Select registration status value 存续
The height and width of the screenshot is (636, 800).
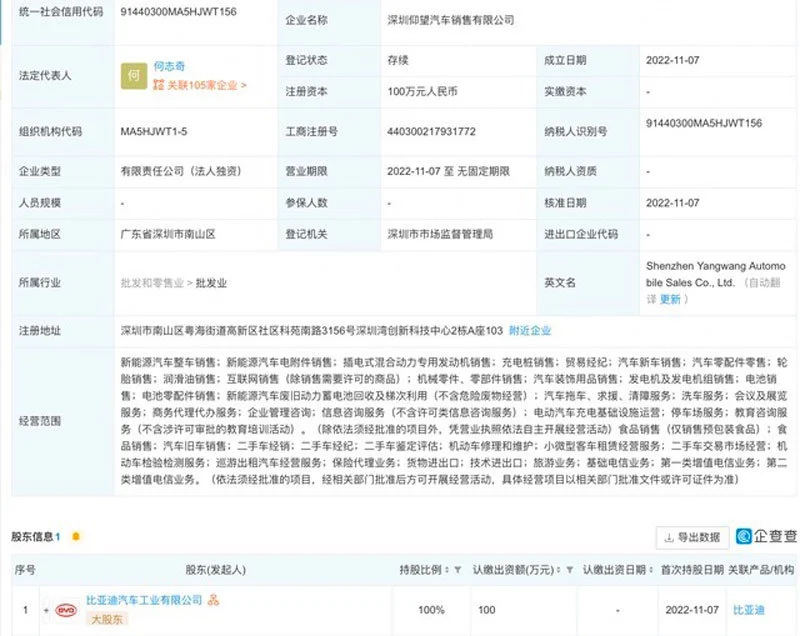click(x=398, y=60)
